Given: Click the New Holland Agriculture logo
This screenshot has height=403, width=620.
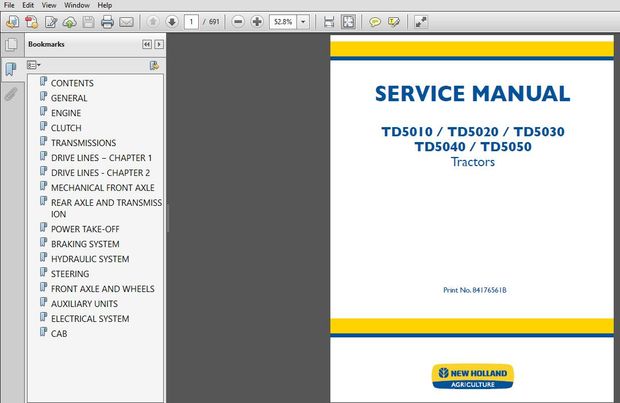Looking at the screenshot, I should point(473,376).
